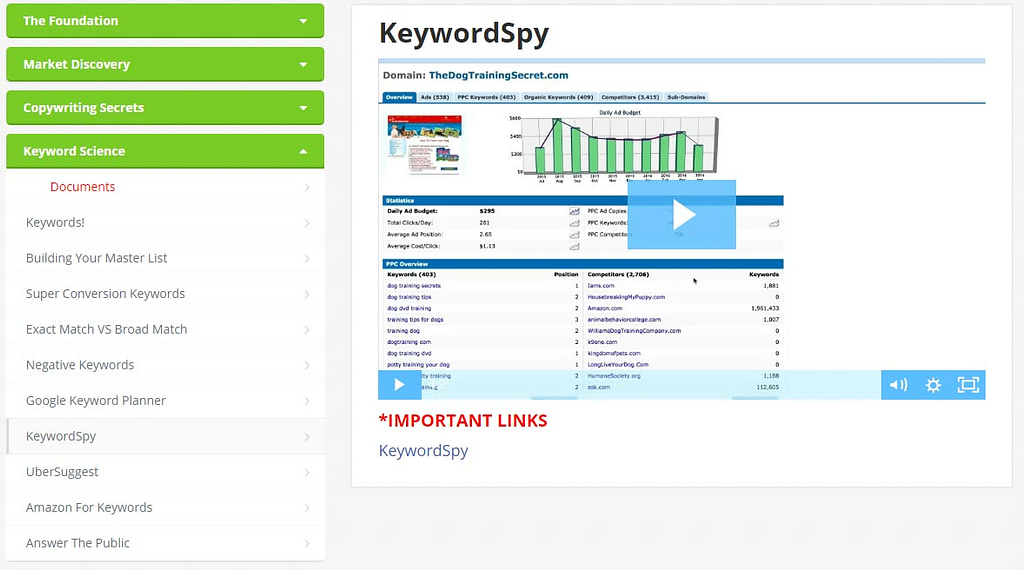Expand The Foundation section
1024x570 pixels.
pos(165,21)
